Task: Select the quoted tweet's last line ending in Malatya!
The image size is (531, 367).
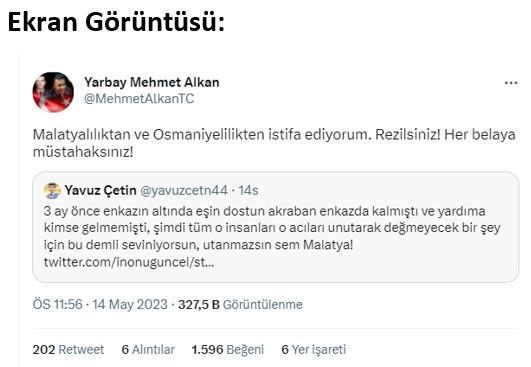Action: (198, 245)
